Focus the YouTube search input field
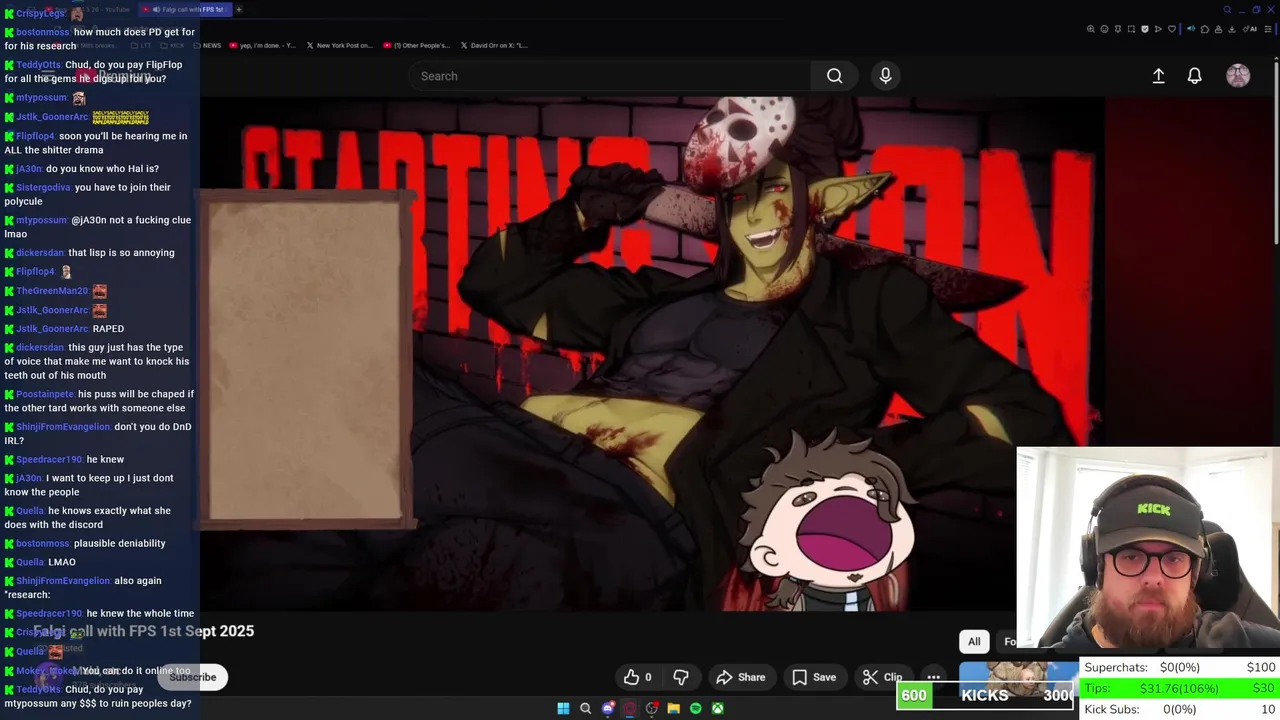1280x720 pixels. [x=610, y=76]
